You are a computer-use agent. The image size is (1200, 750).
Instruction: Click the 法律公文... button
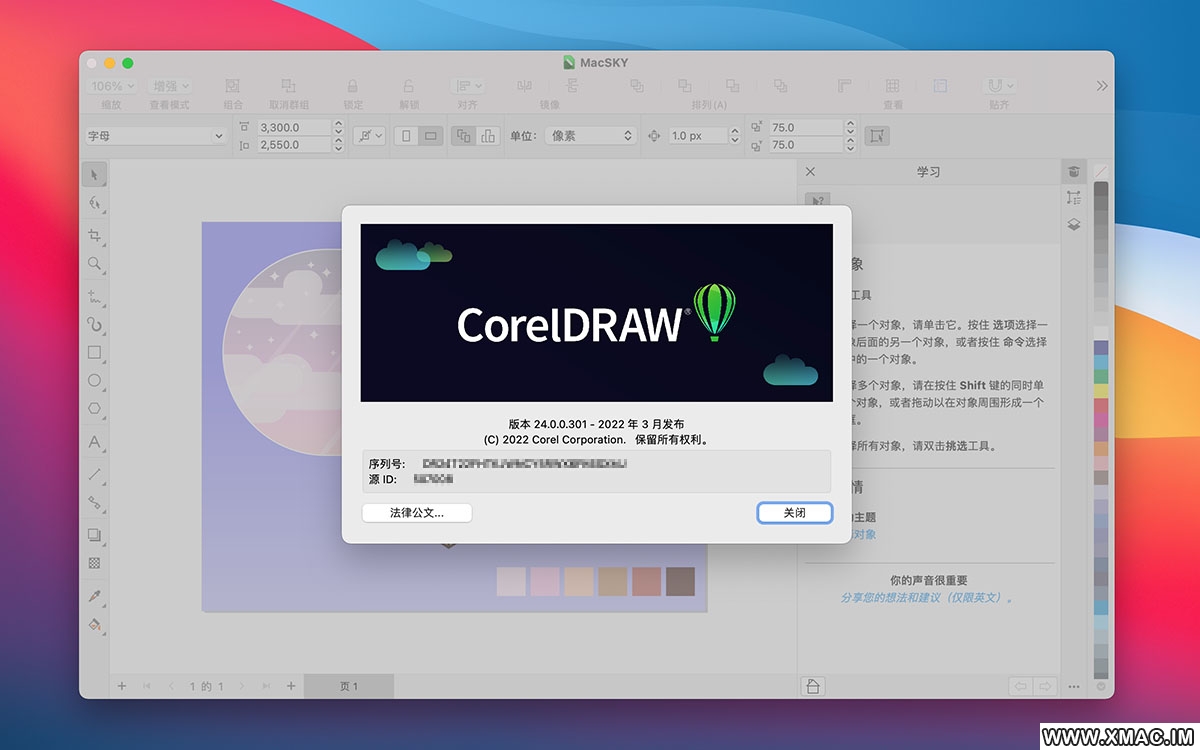[417, 512]
